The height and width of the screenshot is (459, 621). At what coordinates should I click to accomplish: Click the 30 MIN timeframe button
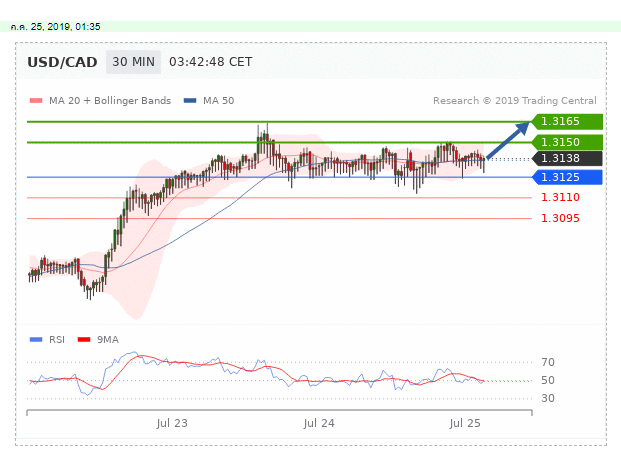[133, 62]
